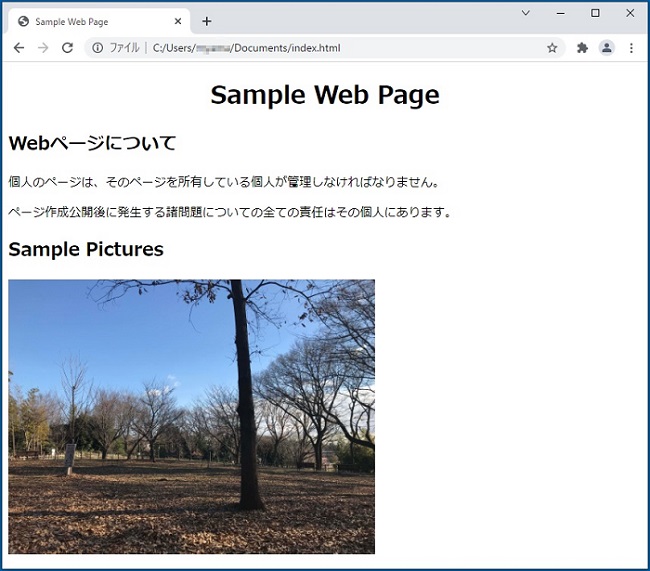This screenshot has height=571, width=650.
Task: Open the user profile avatar
Action: tap(606, 48)
